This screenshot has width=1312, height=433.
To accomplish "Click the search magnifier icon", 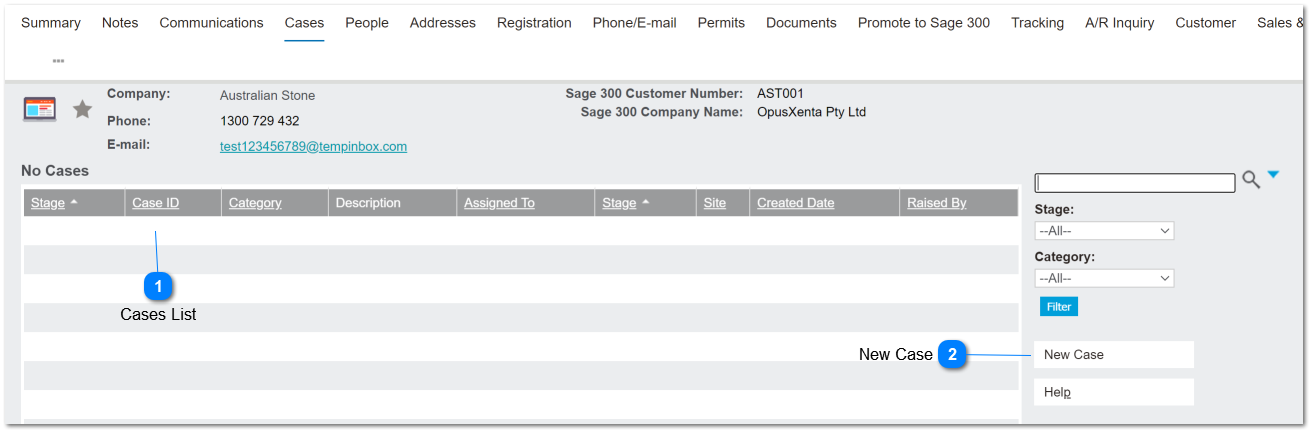I will coord(1251,180).
